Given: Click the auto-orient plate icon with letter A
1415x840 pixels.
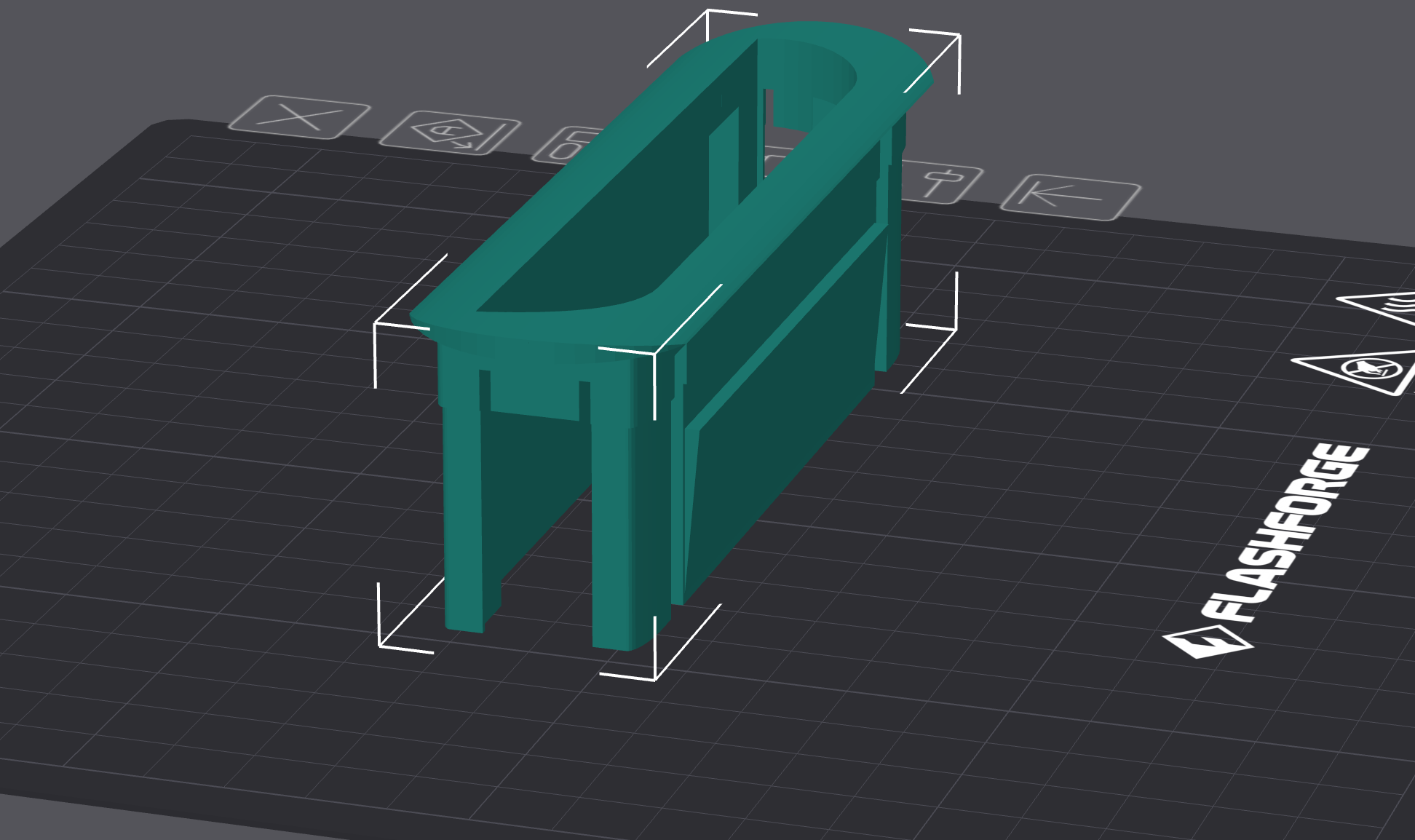Looking at the screenshot, I should [x=450, y=132].
